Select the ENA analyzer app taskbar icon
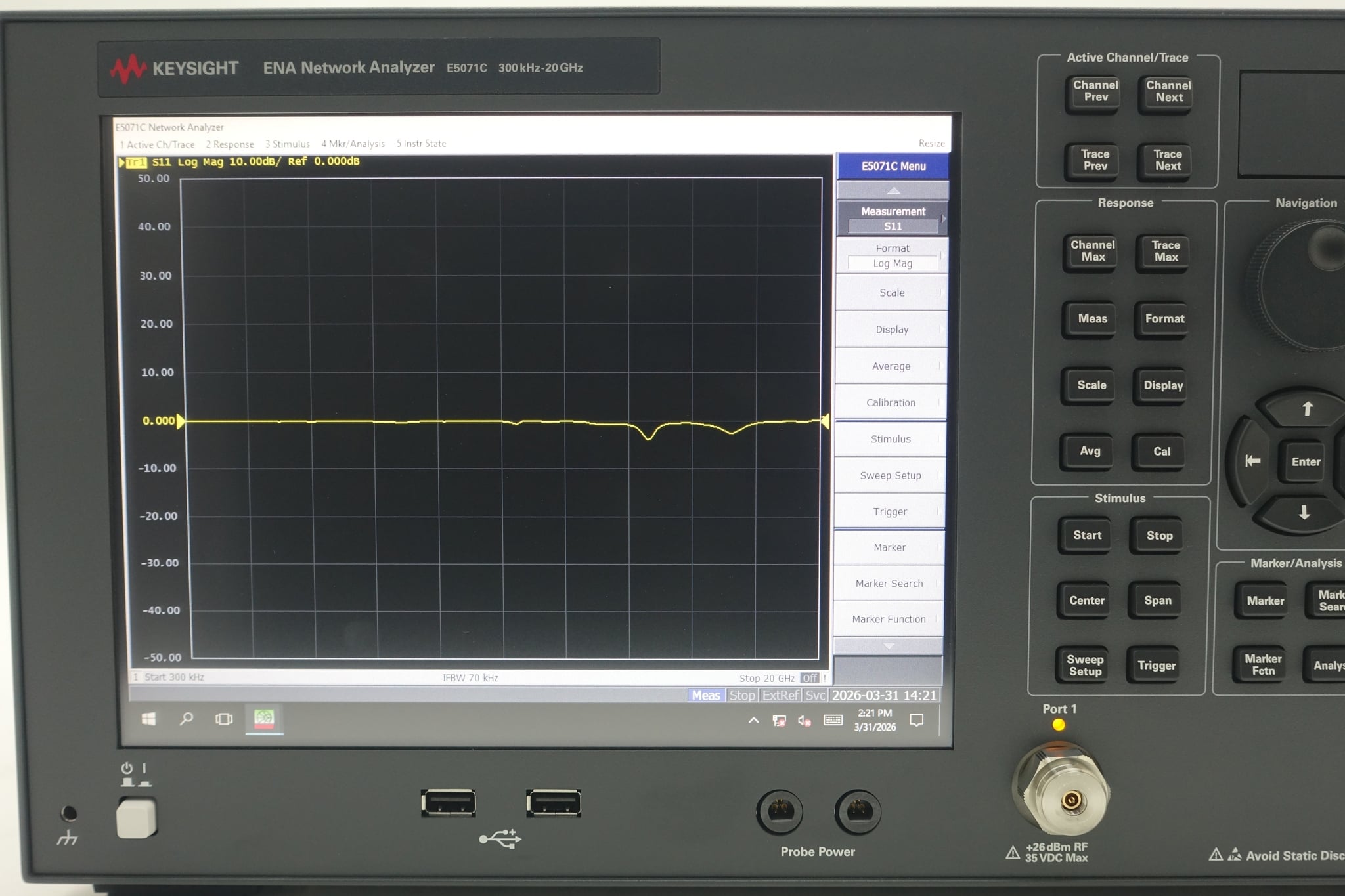Image resolution: width=1345 pixels, height=896 pixels. (264, 719)
